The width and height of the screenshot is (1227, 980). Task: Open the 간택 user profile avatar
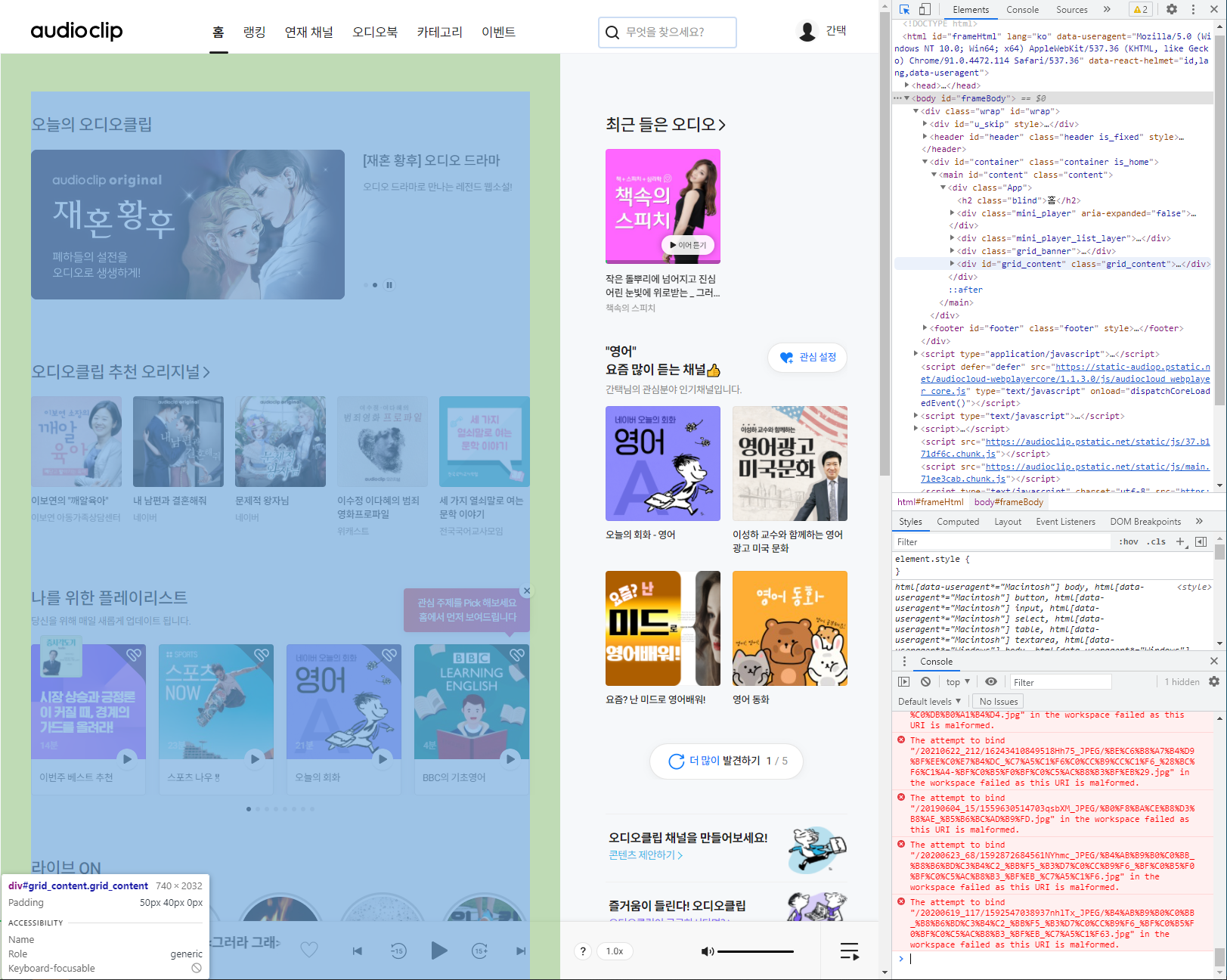pos(807,31)
